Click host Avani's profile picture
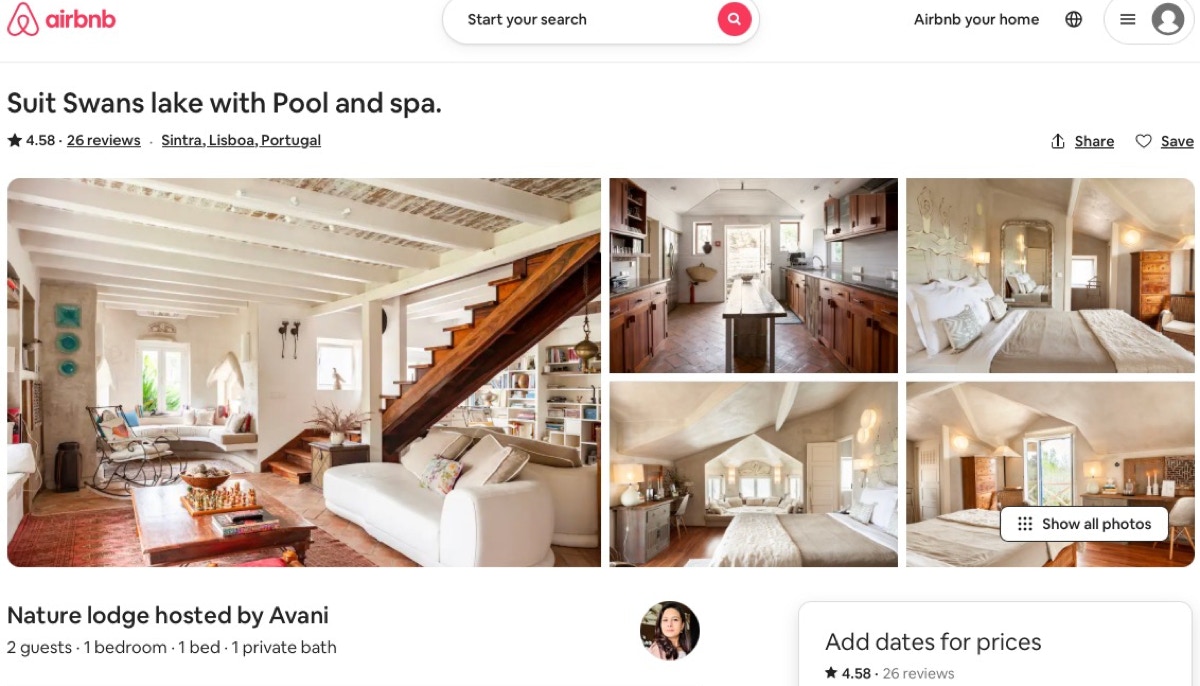Screen dimensions: 1200x686 coord(670,631)
